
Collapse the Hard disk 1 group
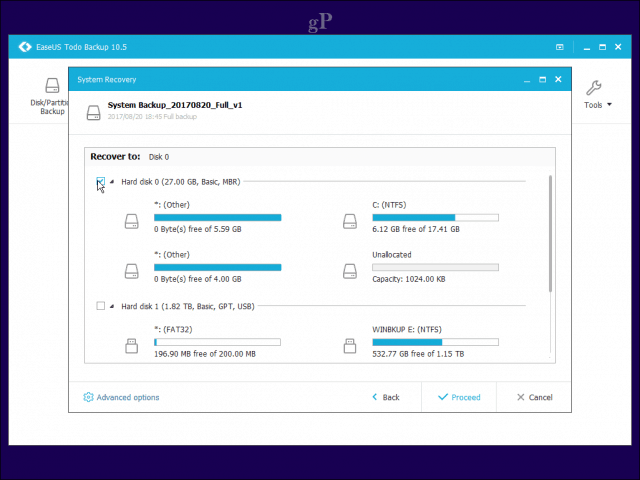point(112,306)
